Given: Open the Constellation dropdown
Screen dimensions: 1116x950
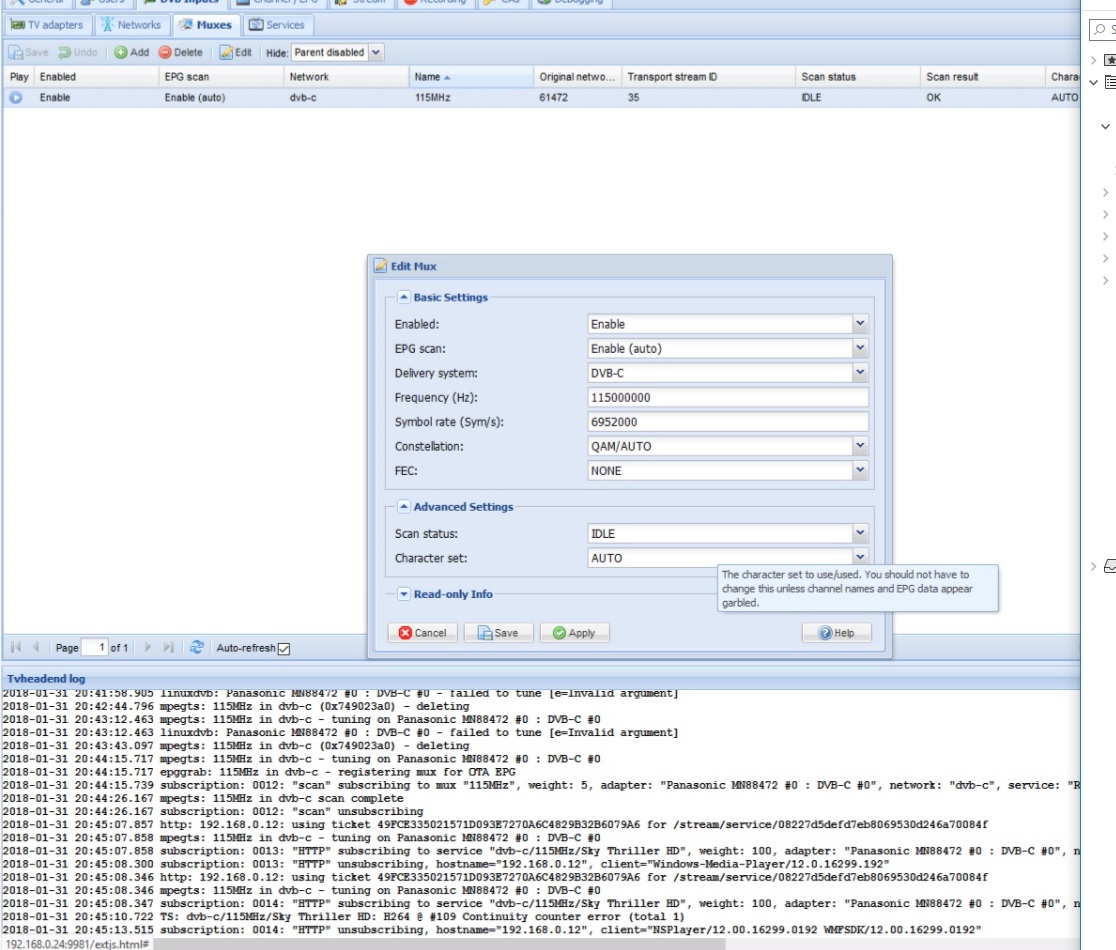Looking at the screenshot, I should (x=860, y=446).
